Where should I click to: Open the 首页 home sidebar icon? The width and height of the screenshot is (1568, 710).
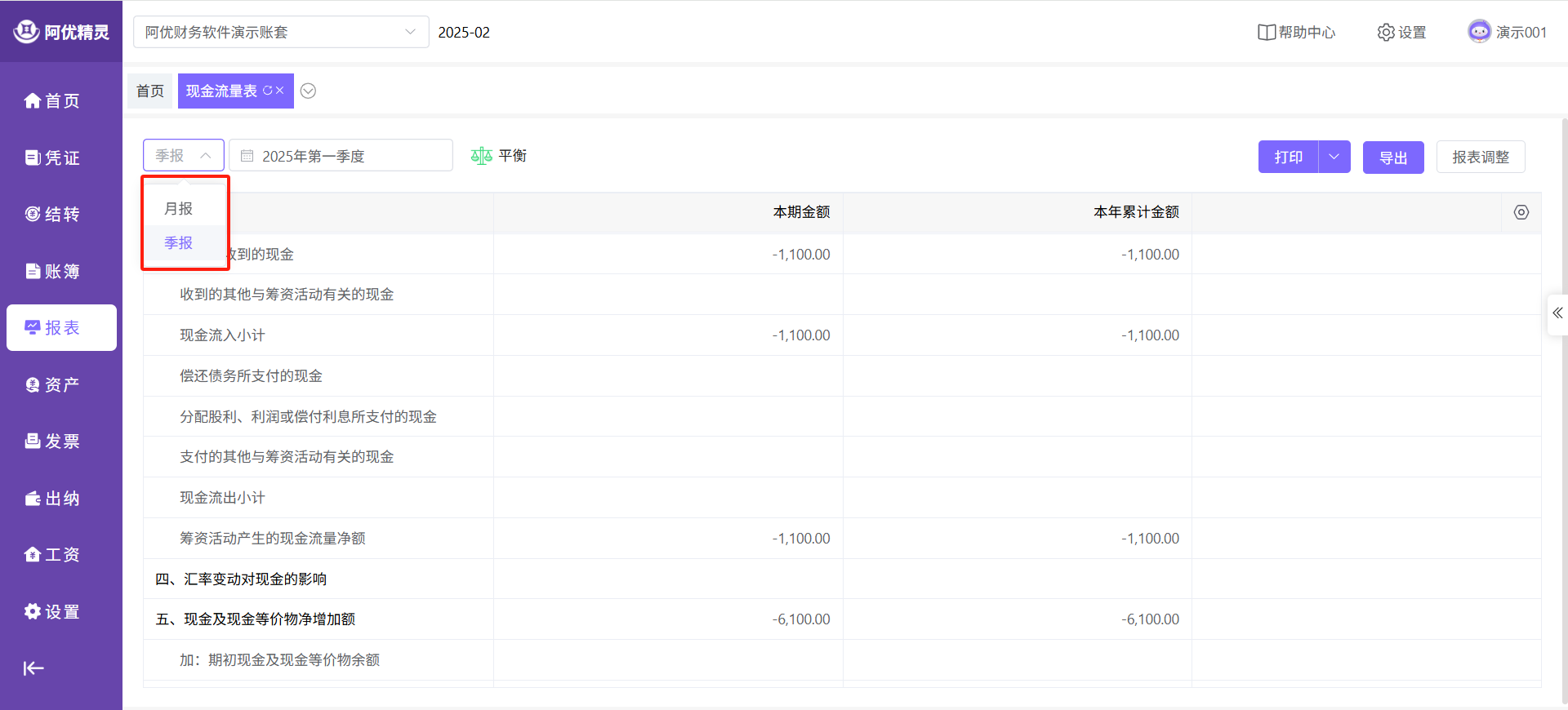click(x=52, y=100)
